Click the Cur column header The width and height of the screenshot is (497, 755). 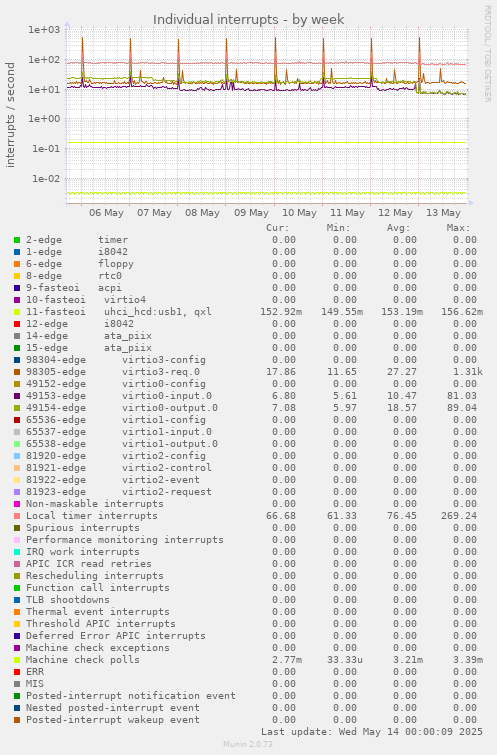[278, 228]
